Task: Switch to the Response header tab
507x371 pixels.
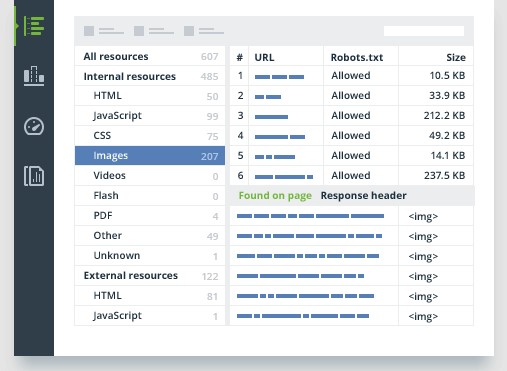Action: point(363,195)
